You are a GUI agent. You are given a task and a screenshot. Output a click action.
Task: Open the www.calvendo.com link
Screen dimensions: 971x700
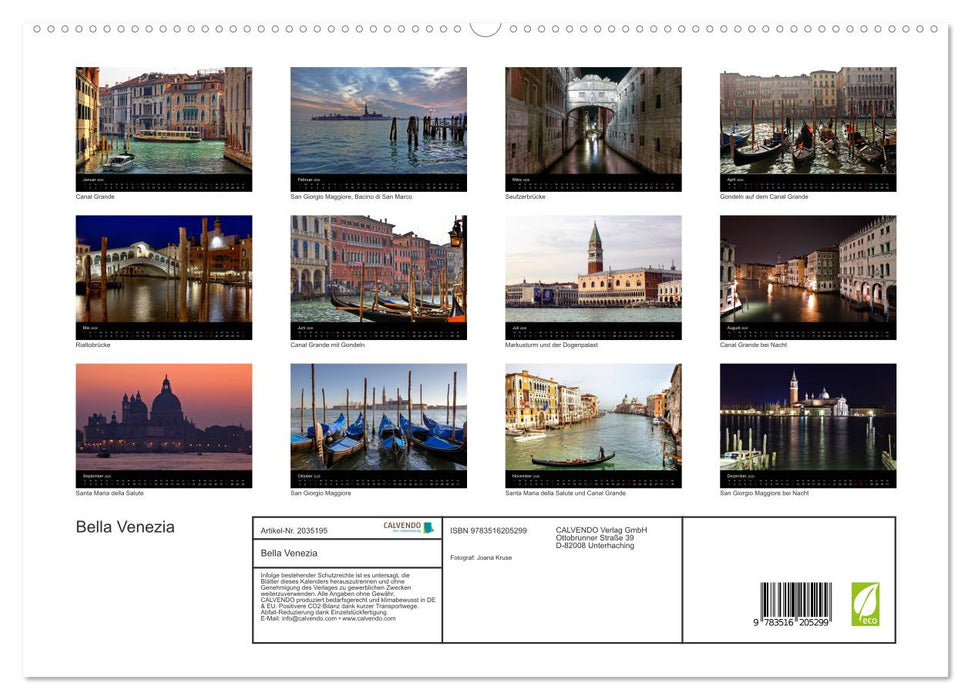point(368,619)
